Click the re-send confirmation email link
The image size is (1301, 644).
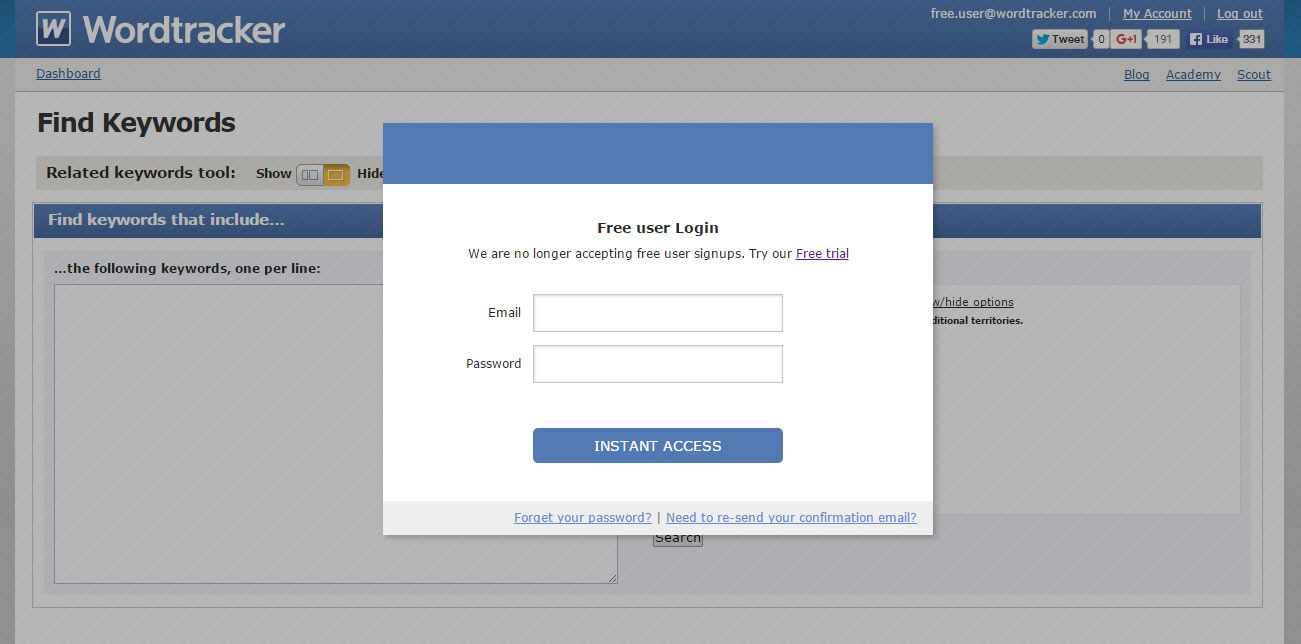coord(790,517)
